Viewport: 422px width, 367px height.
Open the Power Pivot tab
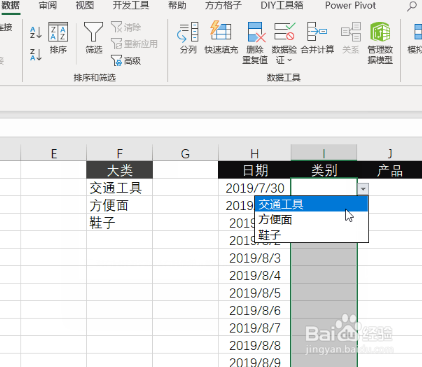[350, 6]
